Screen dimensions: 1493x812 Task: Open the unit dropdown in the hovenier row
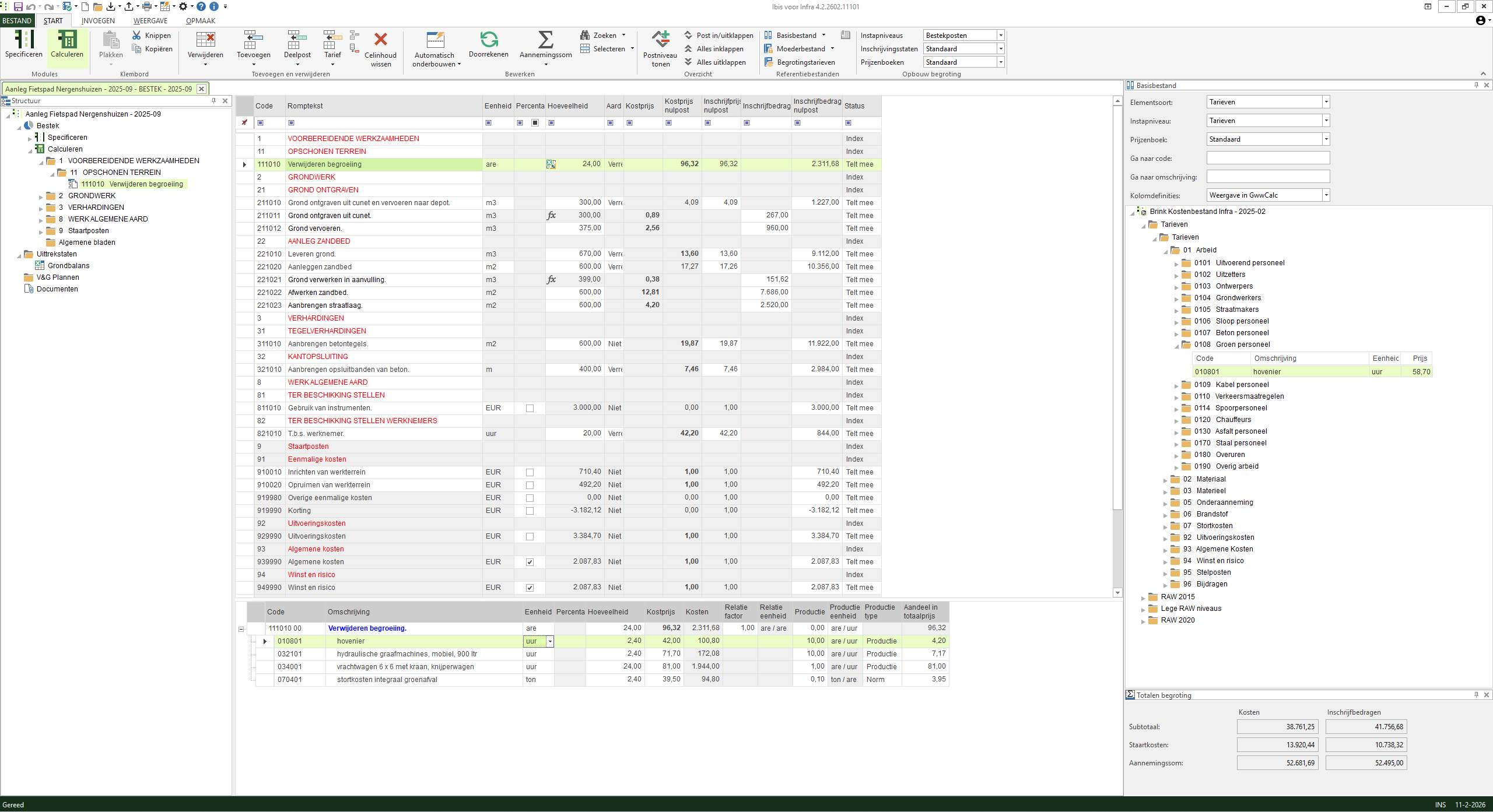(x=549, y=641)
